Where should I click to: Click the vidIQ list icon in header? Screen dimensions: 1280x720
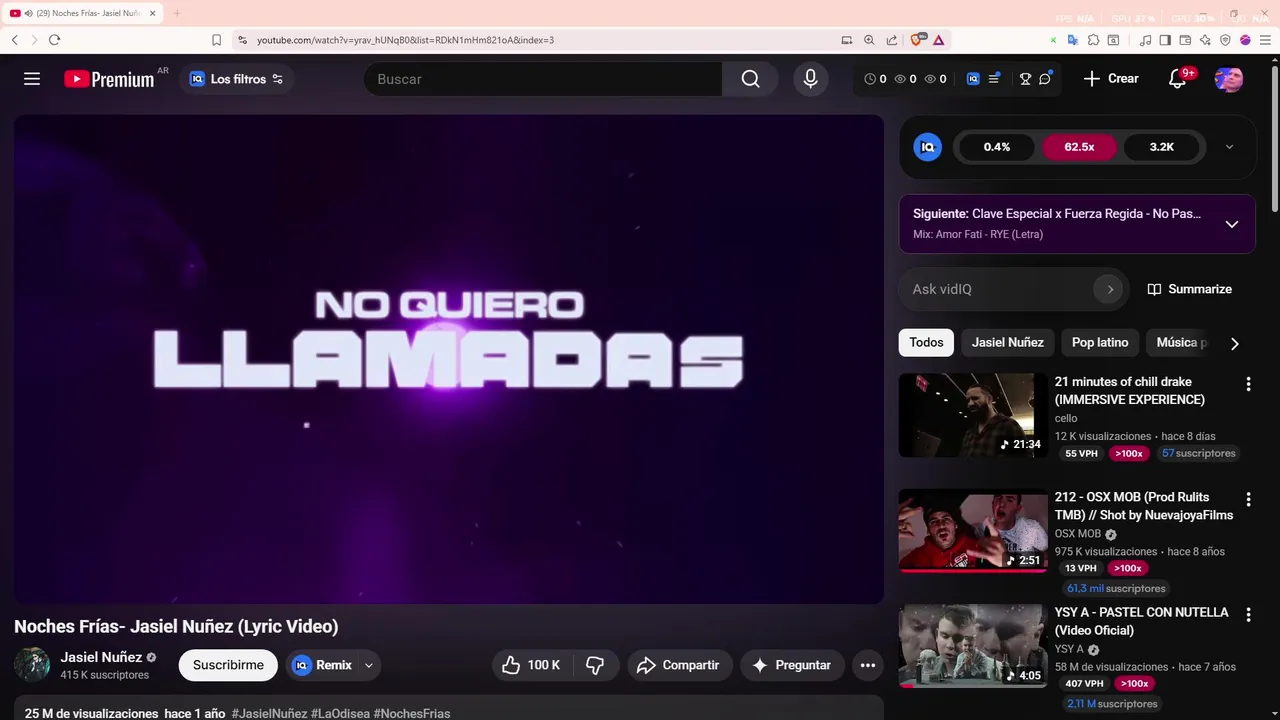coord(994,79)
